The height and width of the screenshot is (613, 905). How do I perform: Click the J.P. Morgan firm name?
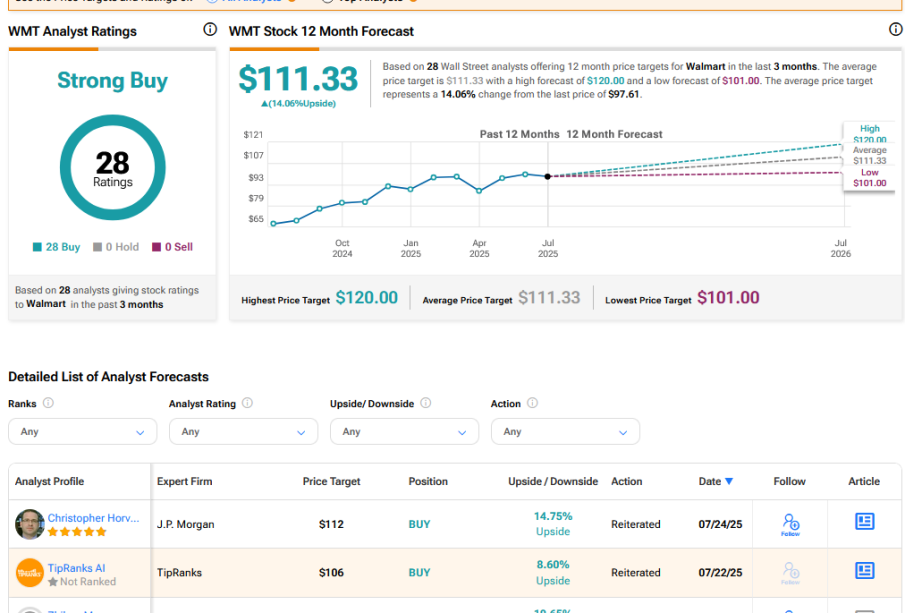pyautogui.click(x=186, y=524)
